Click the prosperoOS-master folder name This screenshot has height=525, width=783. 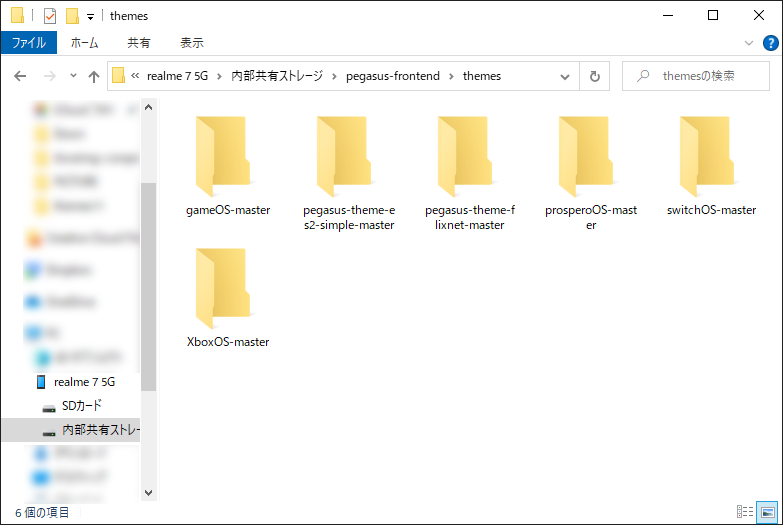click(x=591, y=218)
